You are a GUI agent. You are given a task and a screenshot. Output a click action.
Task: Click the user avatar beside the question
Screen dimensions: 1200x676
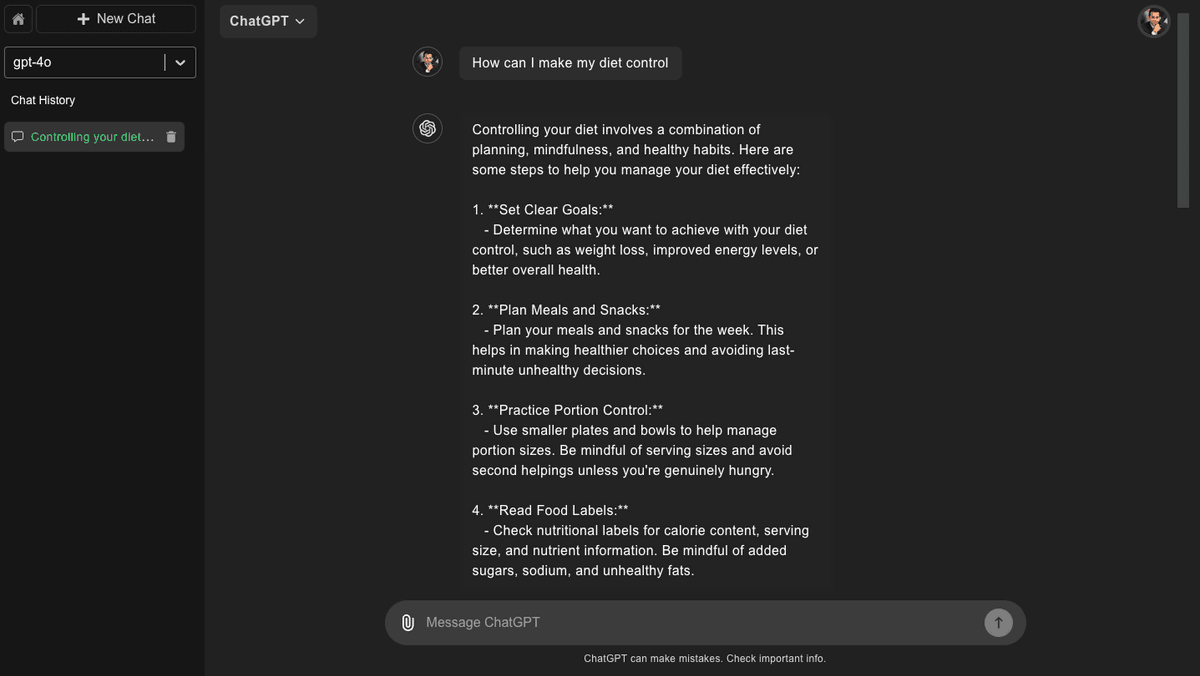point(428,62)
